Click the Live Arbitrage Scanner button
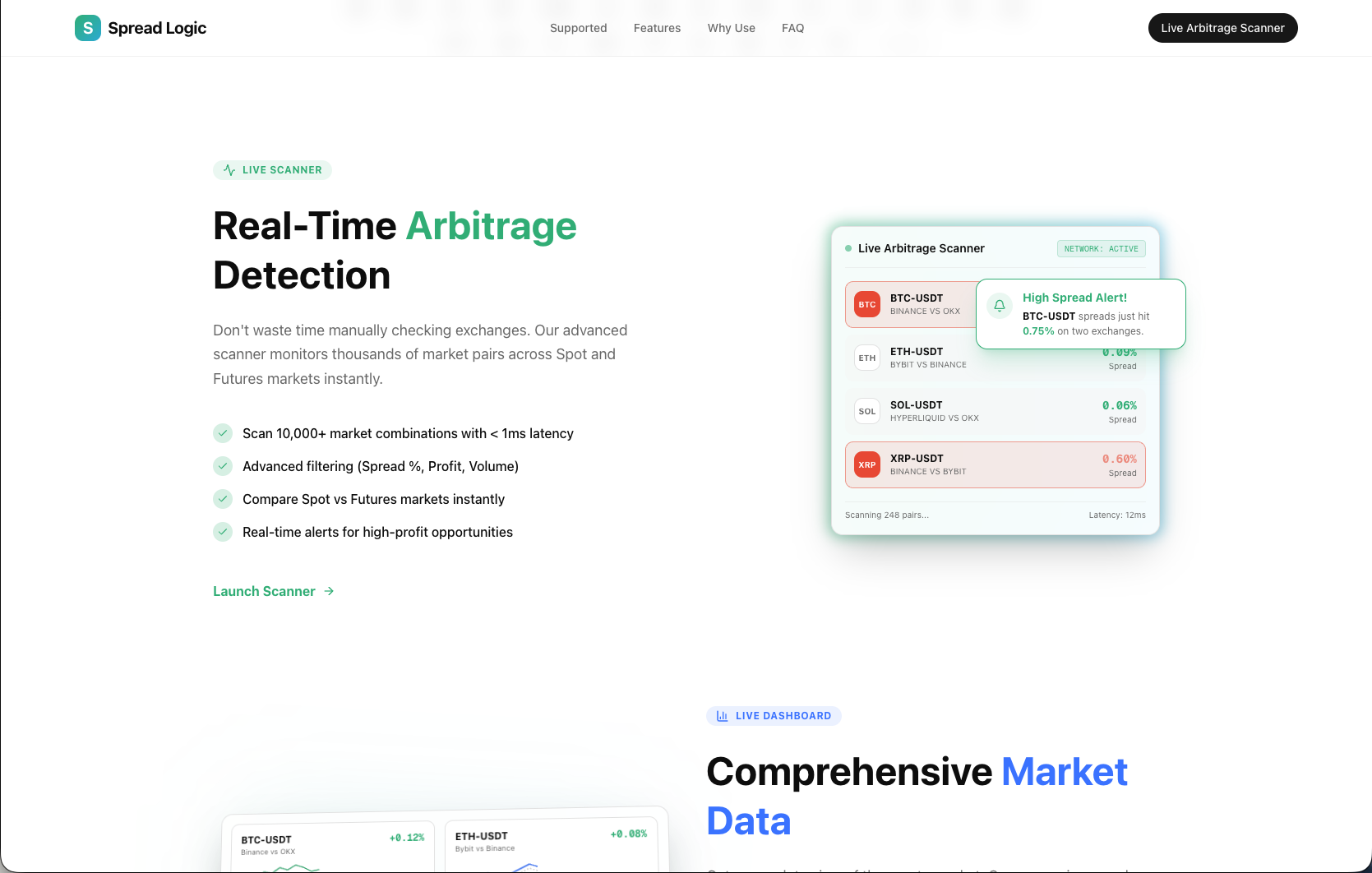This screenshot has width=1372, height=873. pos(1222,28)
